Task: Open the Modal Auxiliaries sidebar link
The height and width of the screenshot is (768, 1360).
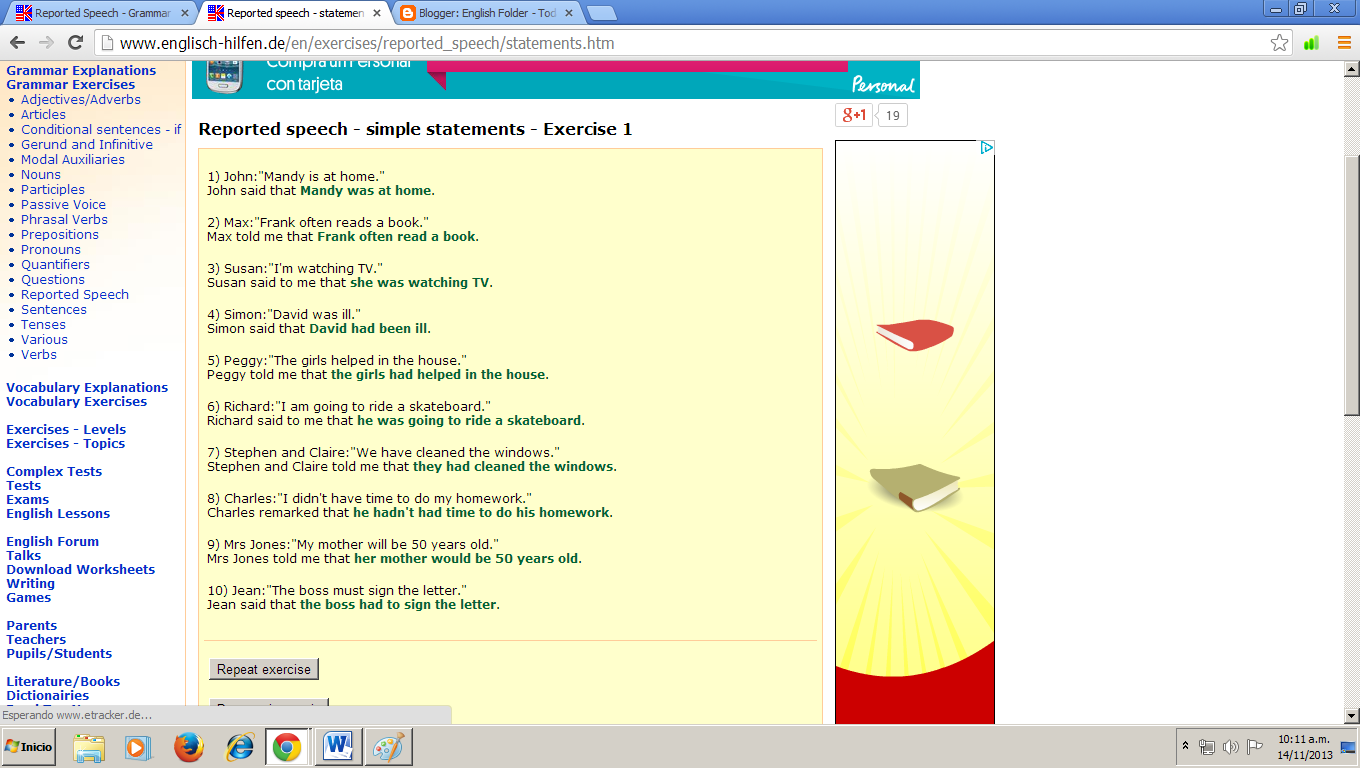Action: tap(73, 159)
